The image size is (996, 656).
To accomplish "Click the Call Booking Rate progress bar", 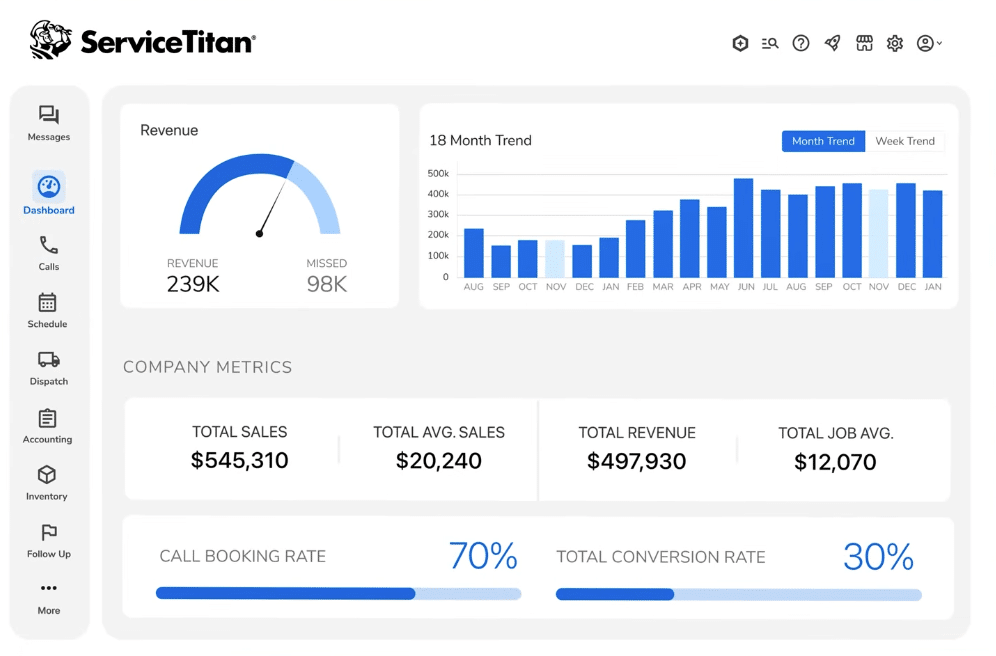I will (339, 594).
